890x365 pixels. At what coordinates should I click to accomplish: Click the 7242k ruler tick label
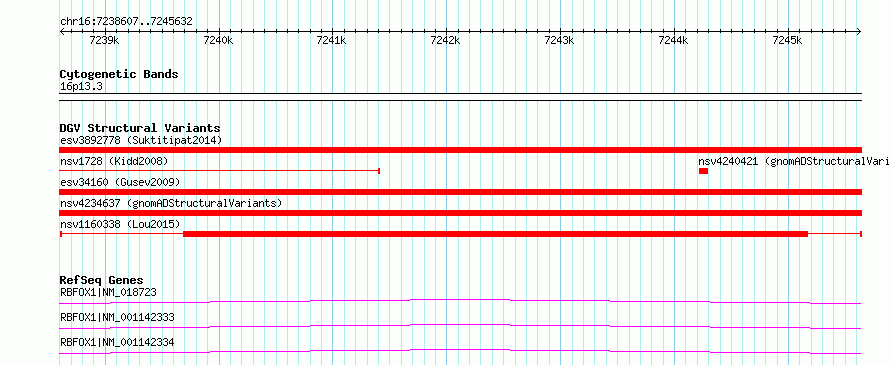click(446, 40)
